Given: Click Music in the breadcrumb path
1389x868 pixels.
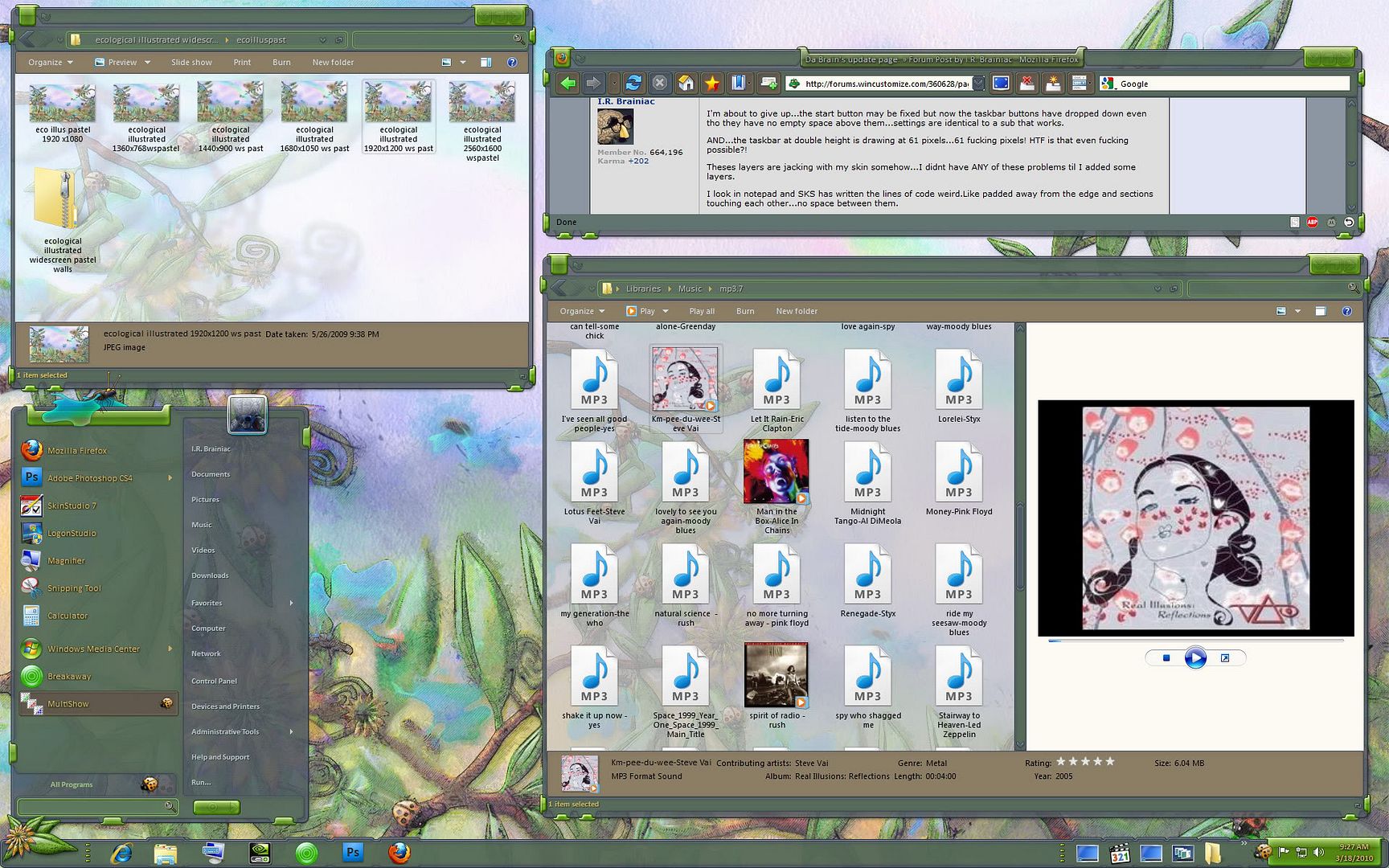Looking at the screenshot, I should 690,289.
